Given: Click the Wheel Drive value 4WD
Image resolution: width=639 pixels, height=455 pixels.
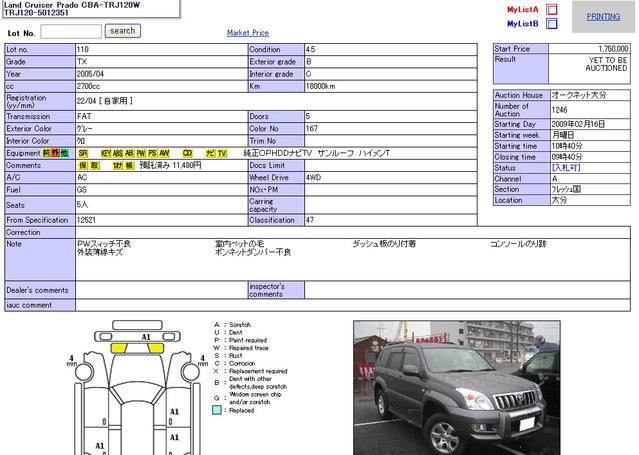Looking at the screenshot, I should [x=313, y=177].
